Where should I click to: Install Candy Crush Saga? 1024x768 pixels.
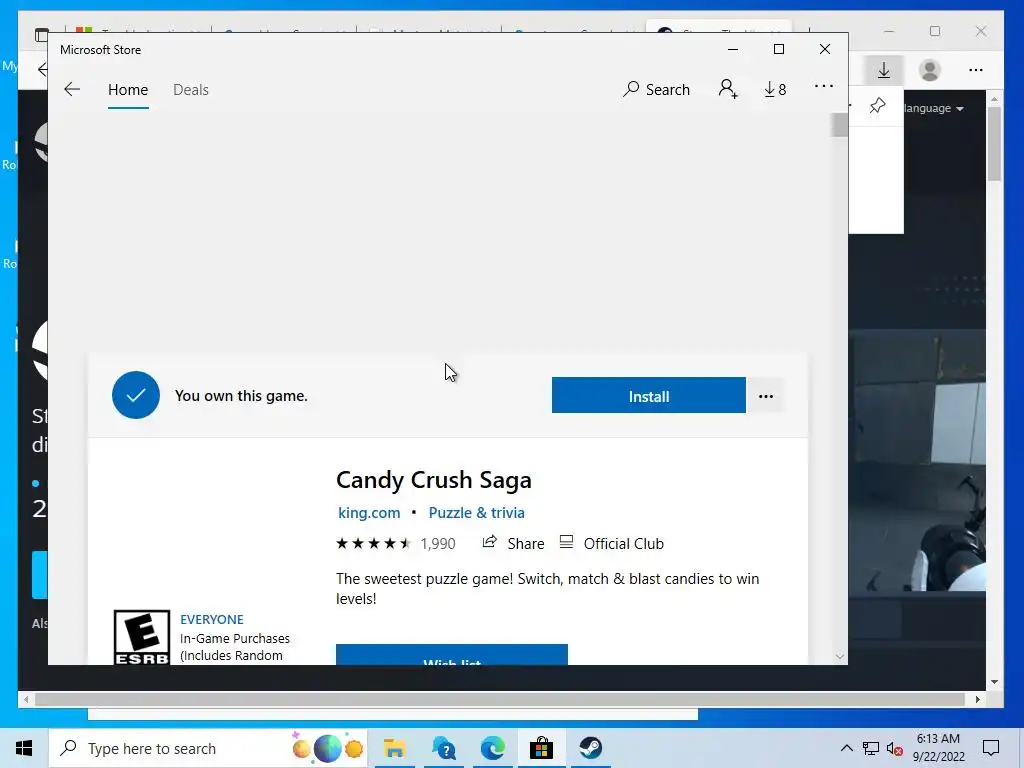coord(648,395)
